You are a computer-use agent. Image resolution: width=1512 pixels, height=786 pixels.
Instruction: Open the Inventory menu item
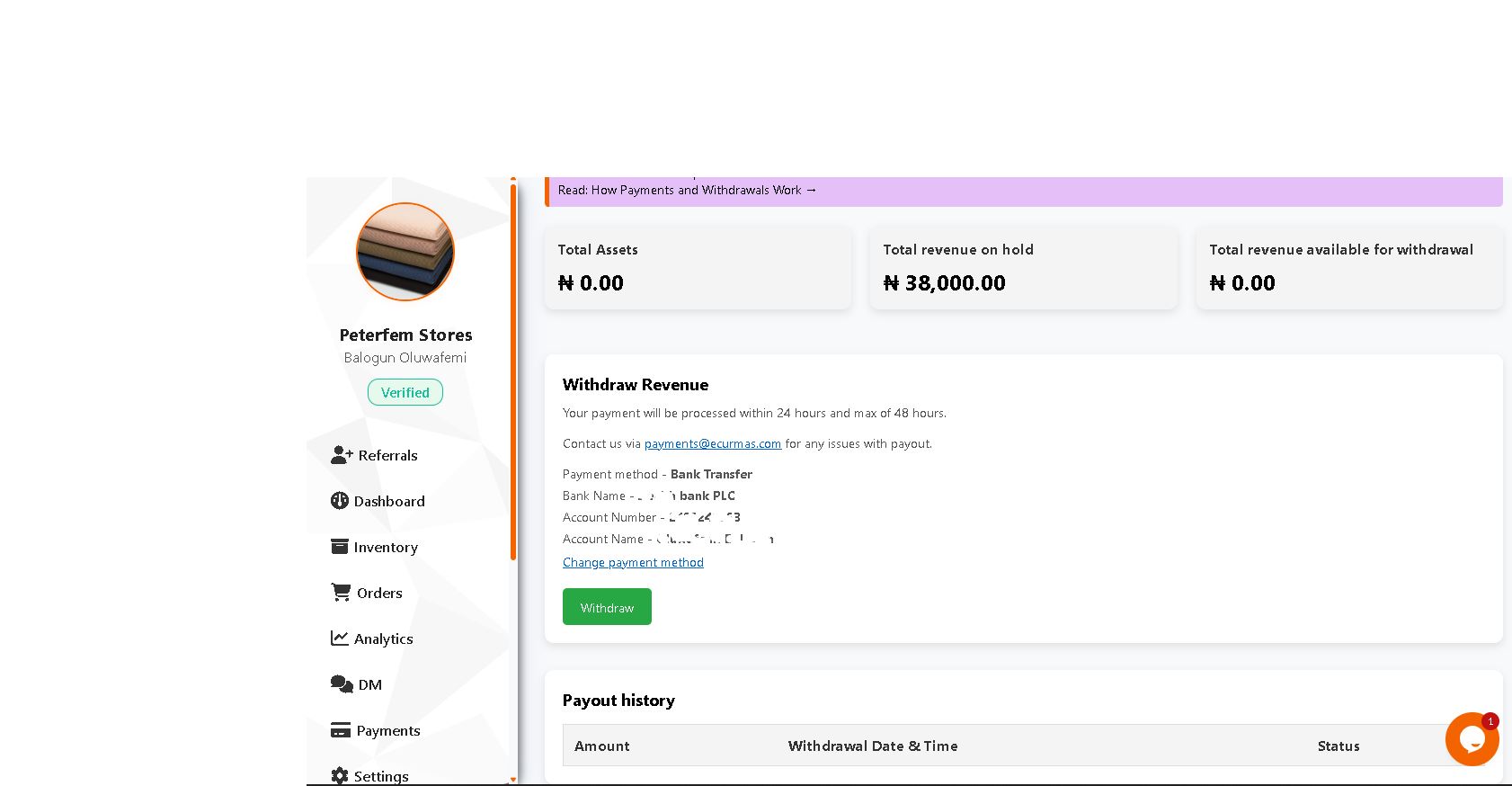pyautogui.click(x=386, y=547)
